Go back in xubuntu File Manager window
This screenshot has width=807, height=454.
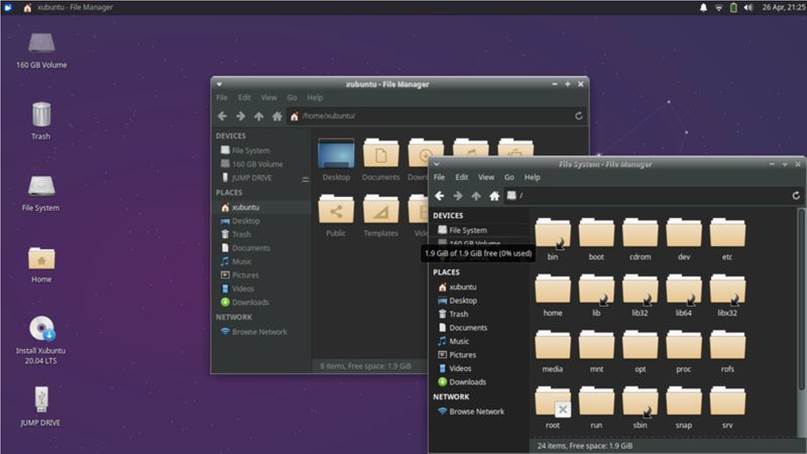[222, 116]
